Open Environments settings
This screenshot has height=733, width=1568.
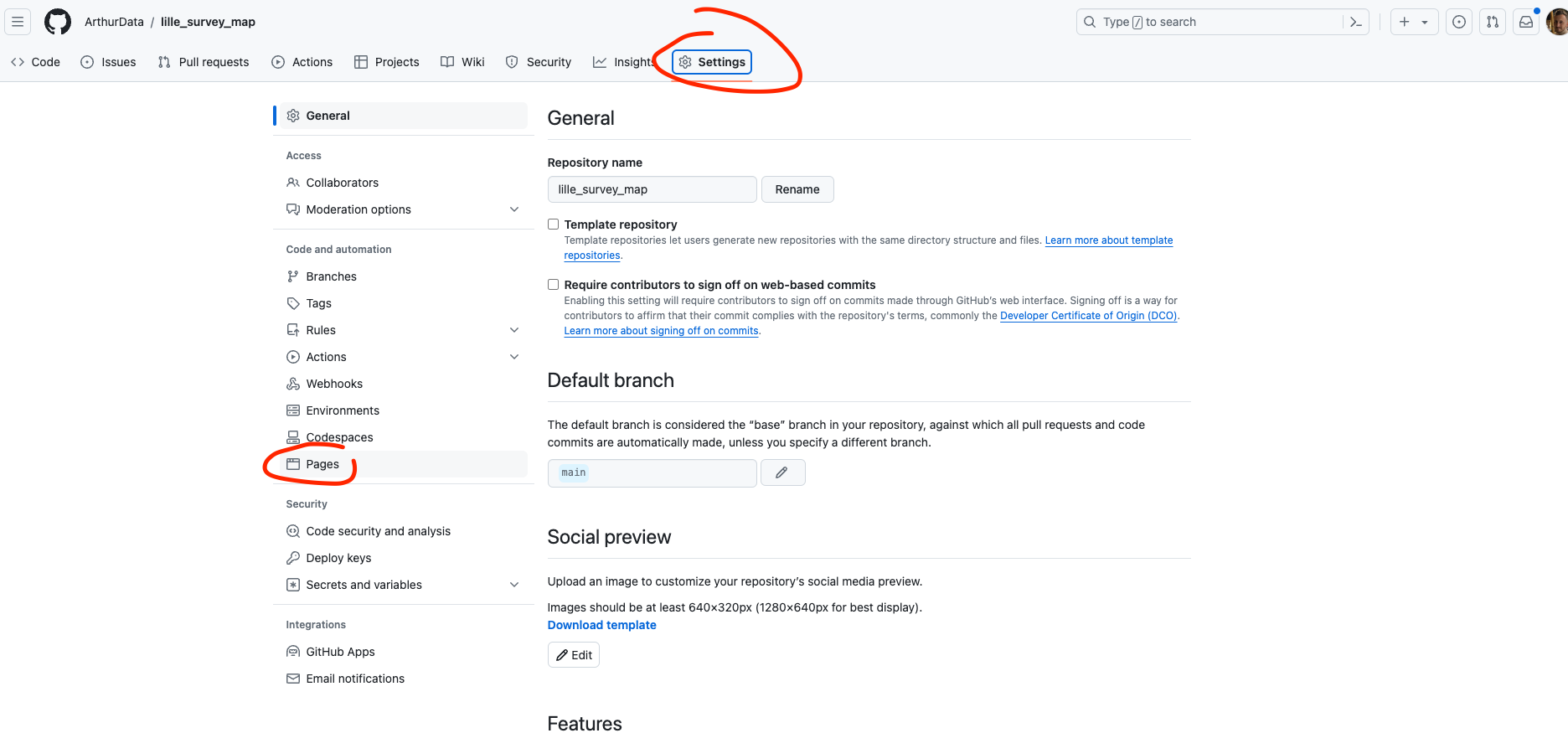click(403, 410)
